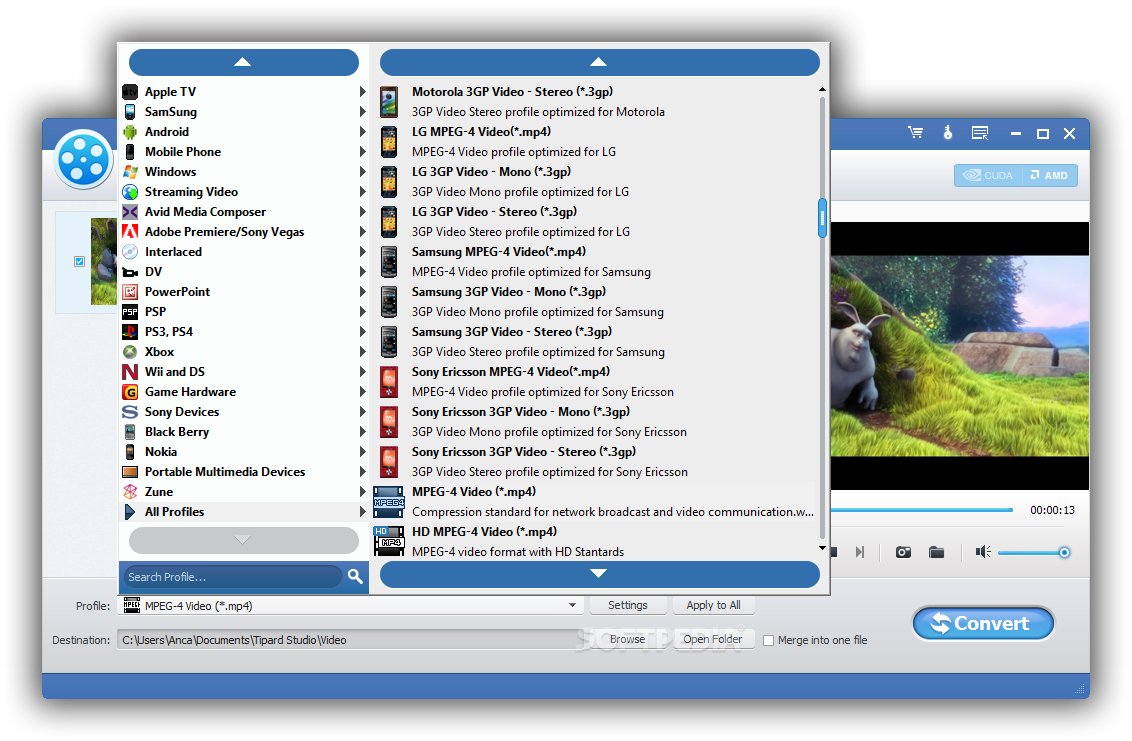Select the Apple TV category icon
The height and width of the screenshot is (741, 1132).
(x=130, y=92)
